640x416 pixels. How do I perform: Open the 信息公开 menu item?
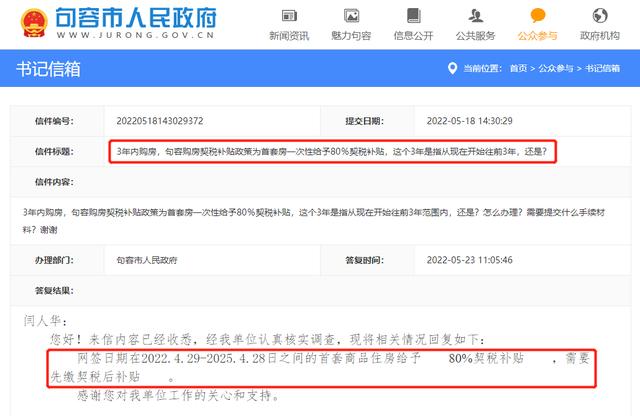(x=413, y=36)
